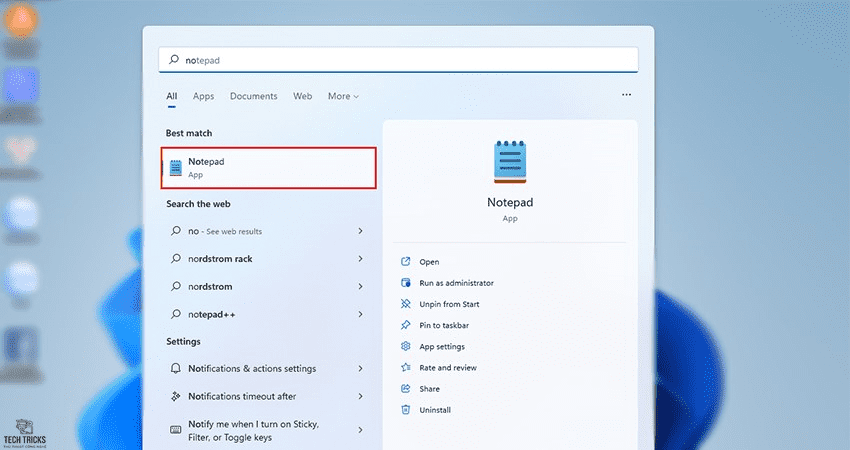This screenshot has height=450, width=850.
Task: Expand the Notify me when Sticky keys chevron
Action: pyautogui.click(x=360, y=430)
